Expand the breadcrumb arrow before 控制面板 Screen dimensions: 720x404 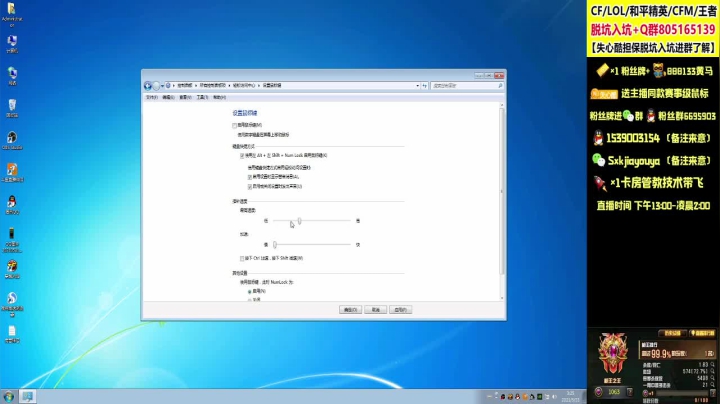pyautogui.click(x=174, y=85)
